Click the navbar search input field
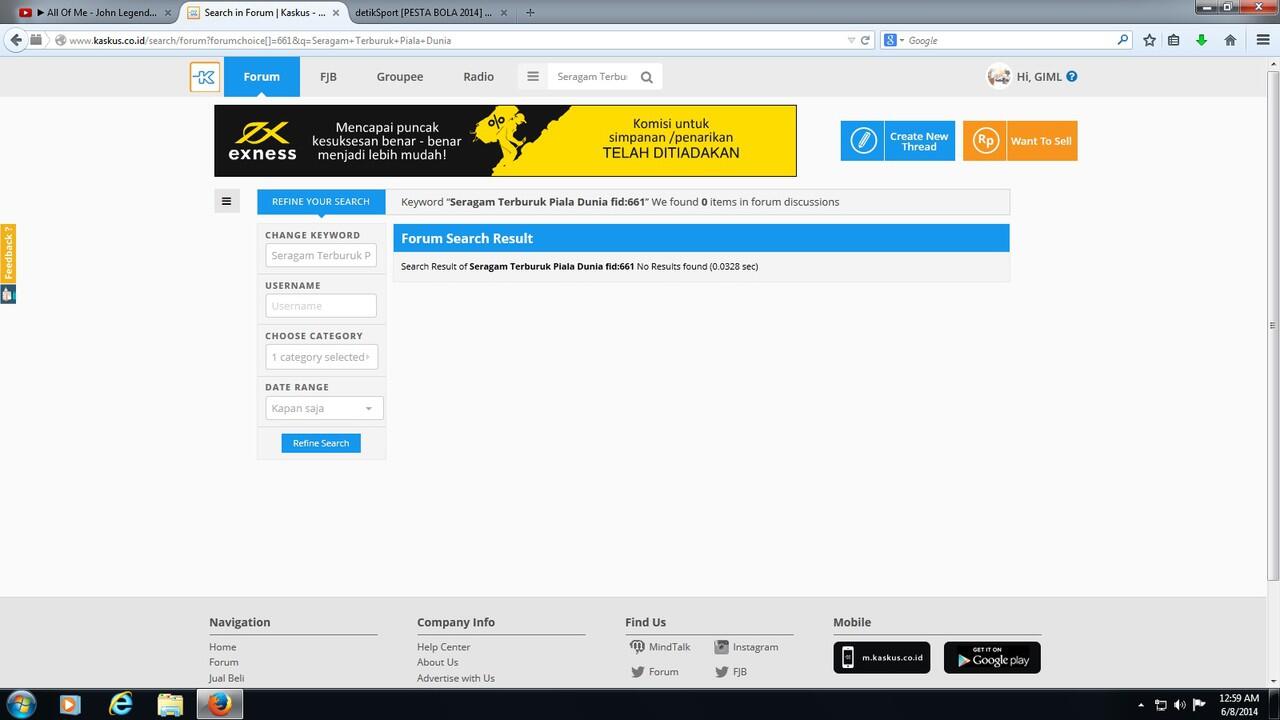This screenshot has height=720, width=1280. [x=591, y=77]
